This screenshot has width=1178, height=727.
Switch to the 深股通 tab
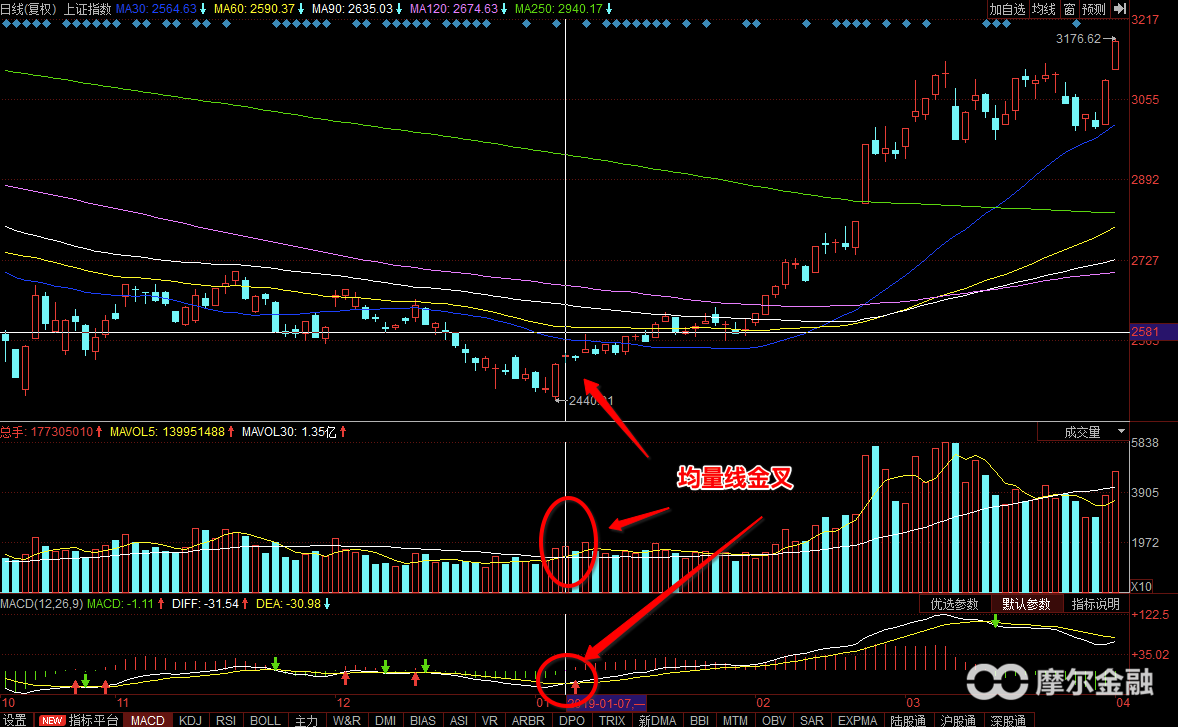[1008, 720]
